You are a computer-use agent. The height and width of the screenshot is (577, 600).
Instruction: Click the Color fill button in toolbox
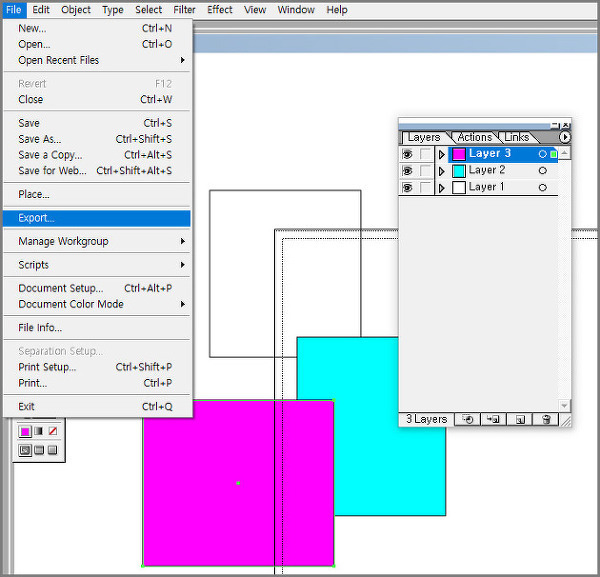pos(25,431)
